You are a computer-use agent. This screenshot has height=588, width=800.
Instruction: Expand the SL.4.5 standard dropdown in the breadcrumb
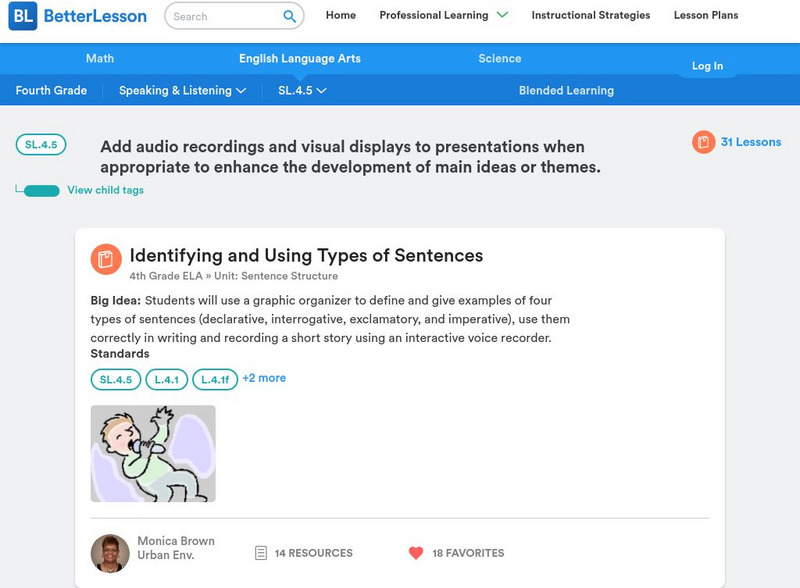point(302,91)
